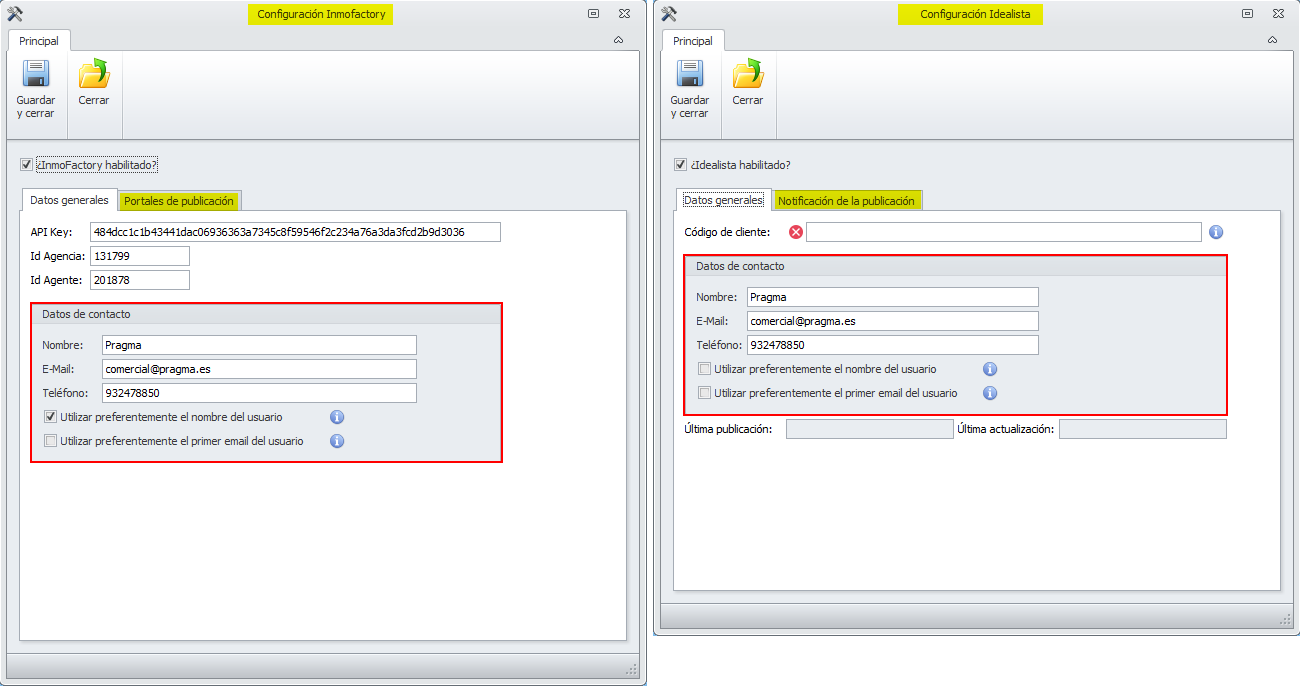Check Idealista Utilizar preferentemente el nombre del usuario
The height and width of the screenshot is (686, 1300).
click(x=705, y=369)
